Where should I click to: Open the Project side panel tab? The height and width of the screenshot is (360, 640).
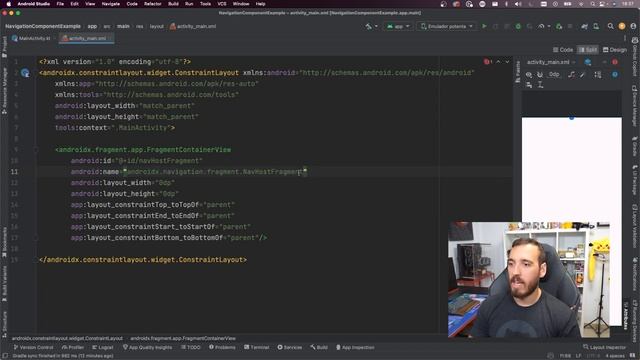click(4, 46)
